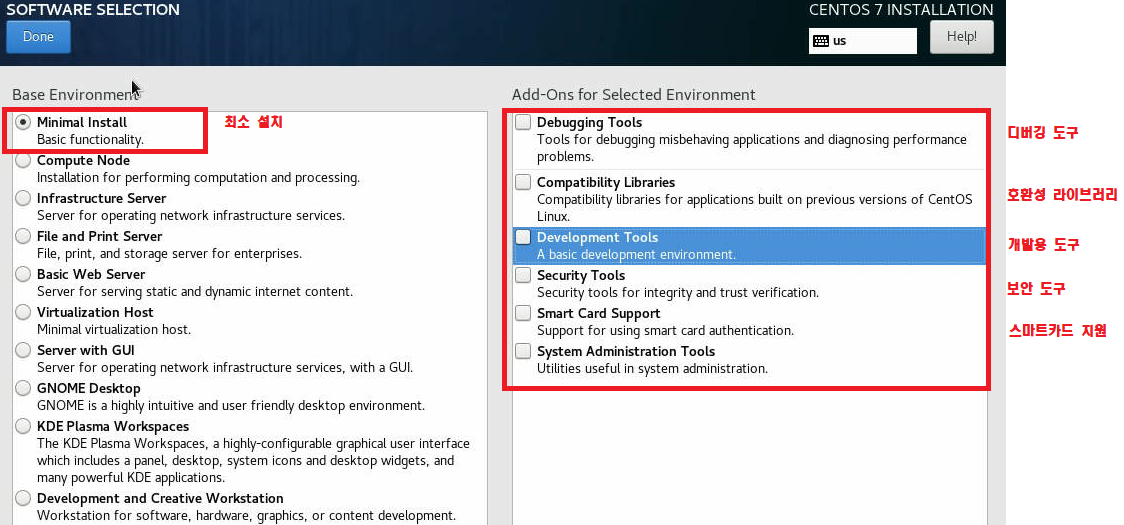The image size is (1124, 525).
Task: Click "Basic functionality." description text
Action: (x=90, y=140)
